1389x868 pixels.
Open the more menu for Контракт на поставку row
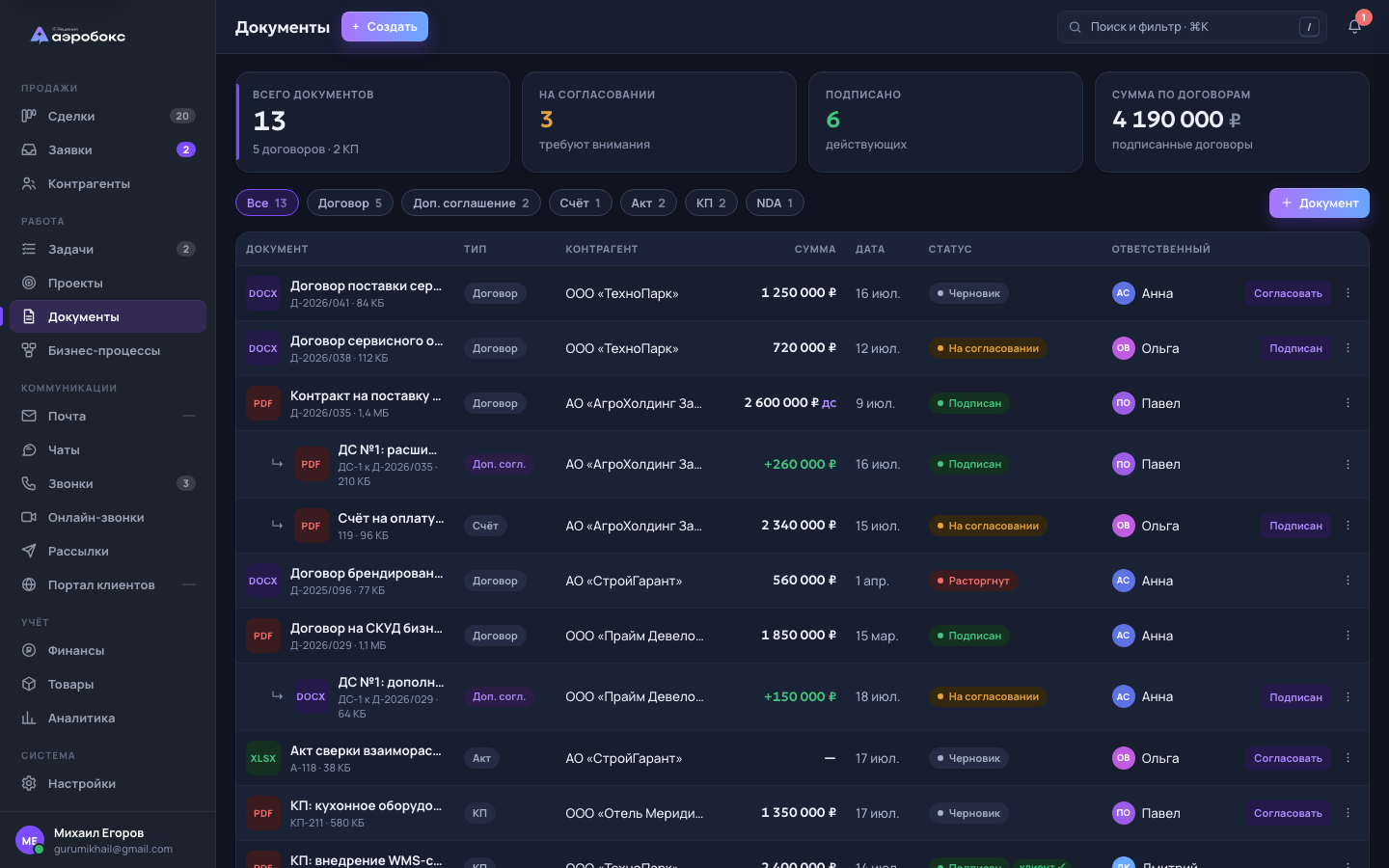(1348, 403)
